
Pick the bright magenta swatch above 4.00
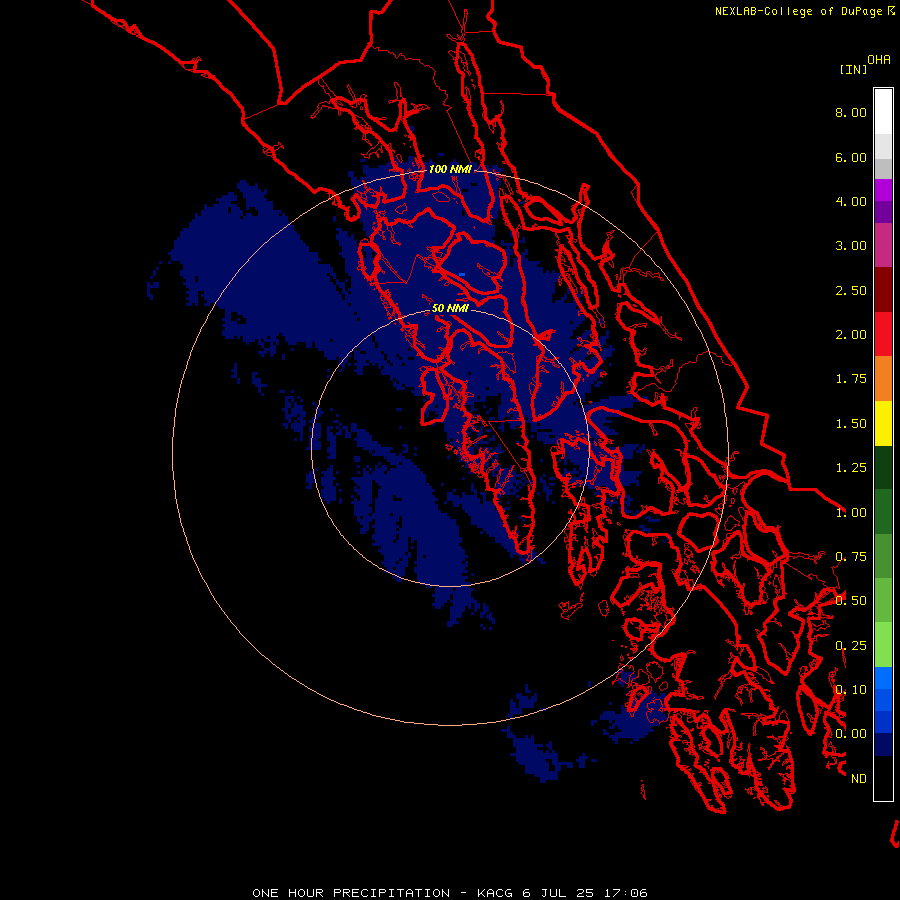tap(883, 190)
